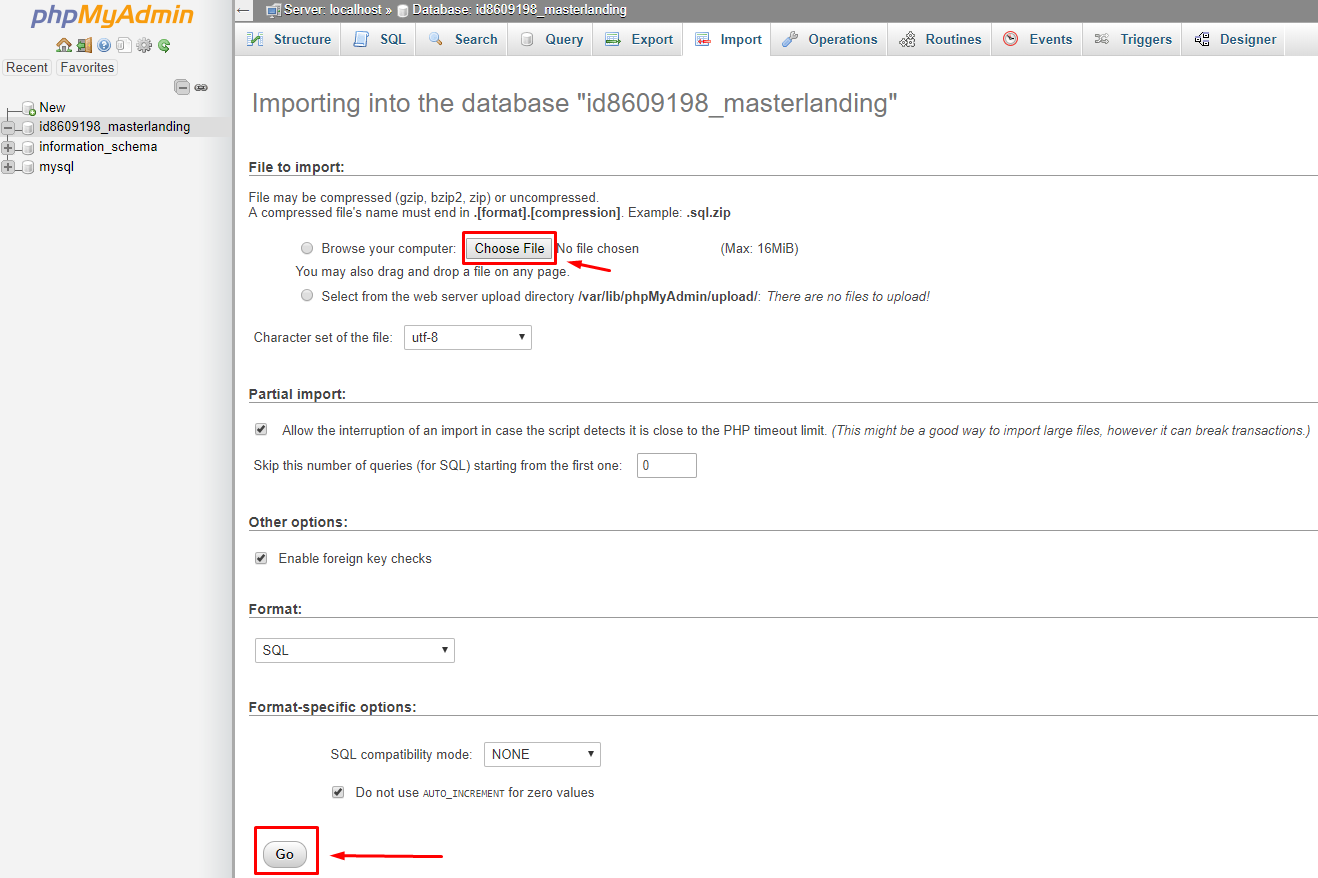This screenshot has height=878, width=1318.
Task: Click the Go button to start import
Action: click(x=285, y=854)
